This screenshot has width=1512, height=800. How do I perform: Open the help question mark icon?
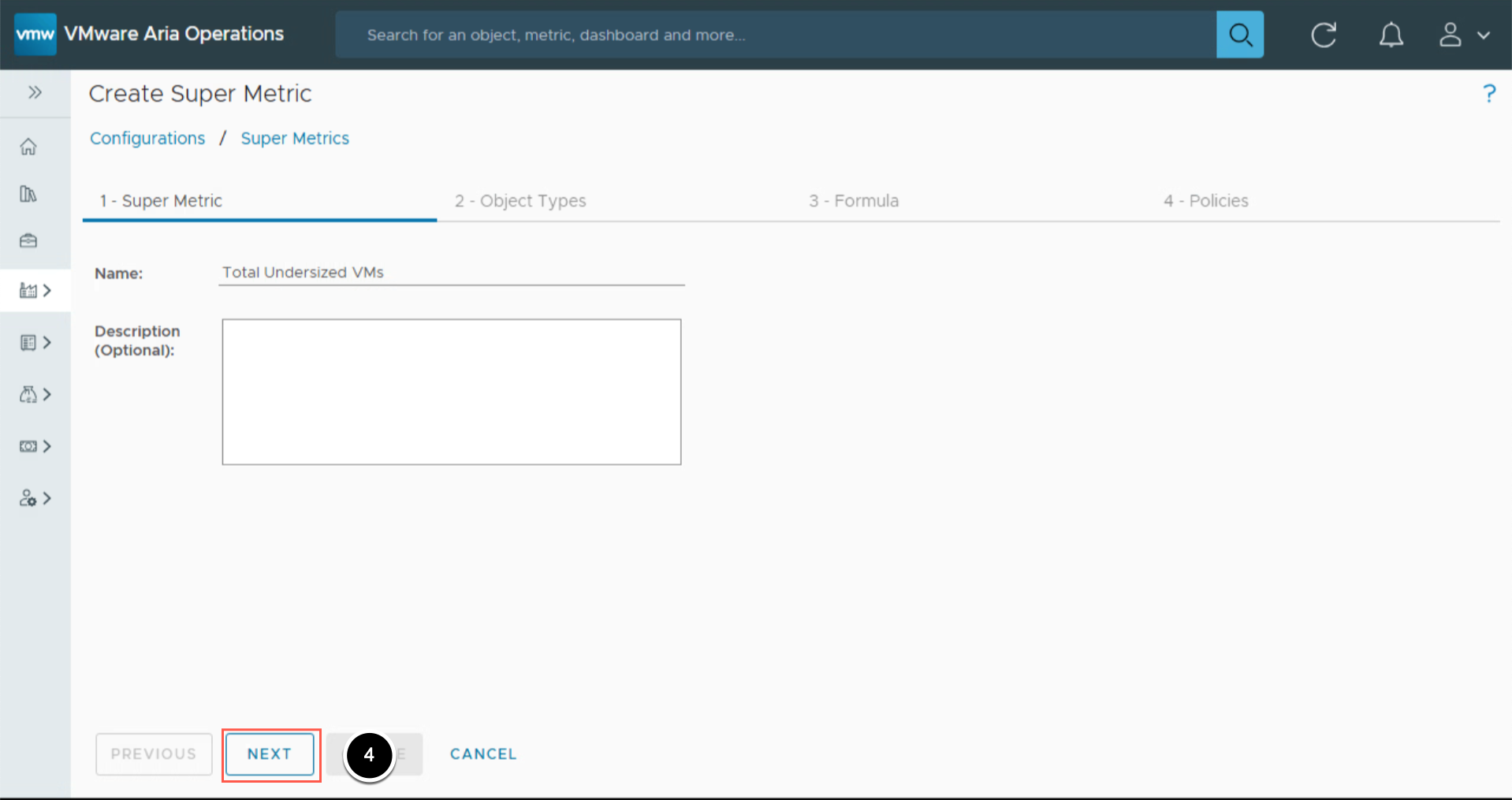coord(1488,94)
